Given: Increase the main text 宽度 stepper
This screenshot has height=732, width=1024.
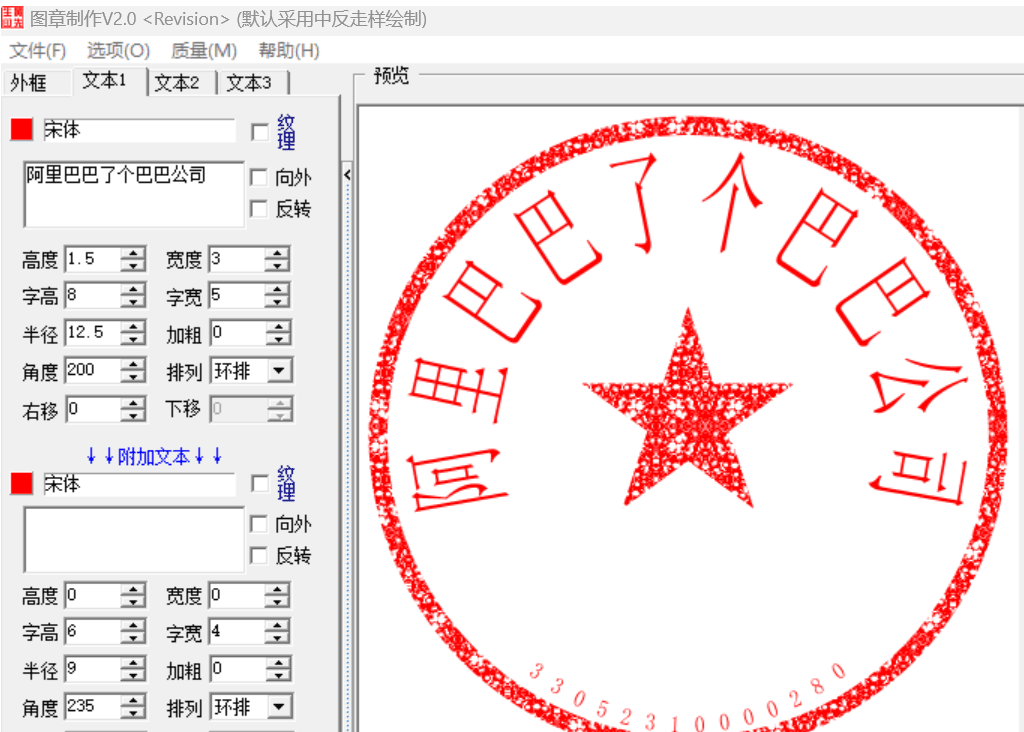Looking at the screenshot, I should click(278, 253).
